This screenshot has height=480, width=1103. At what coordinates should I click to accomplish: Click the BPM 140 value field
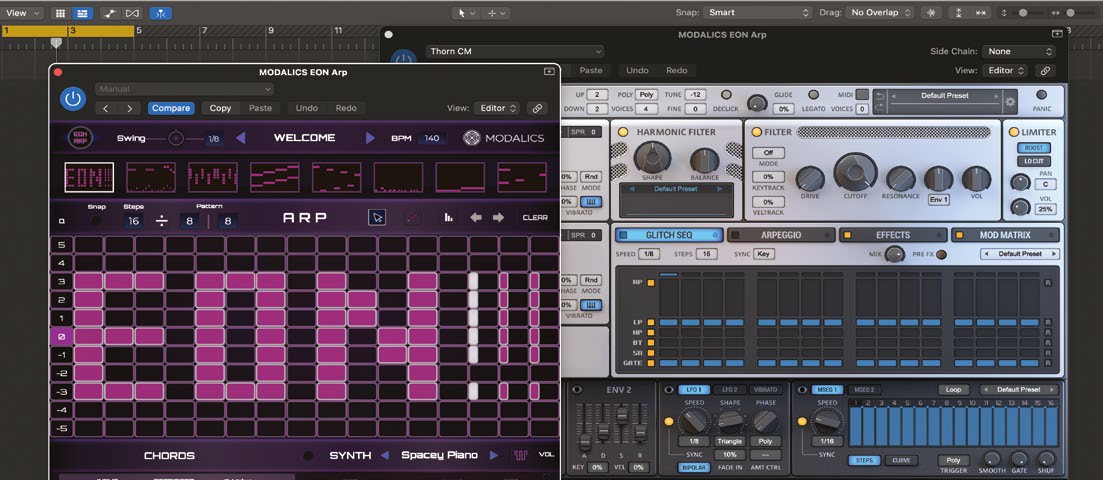[432, 139]
